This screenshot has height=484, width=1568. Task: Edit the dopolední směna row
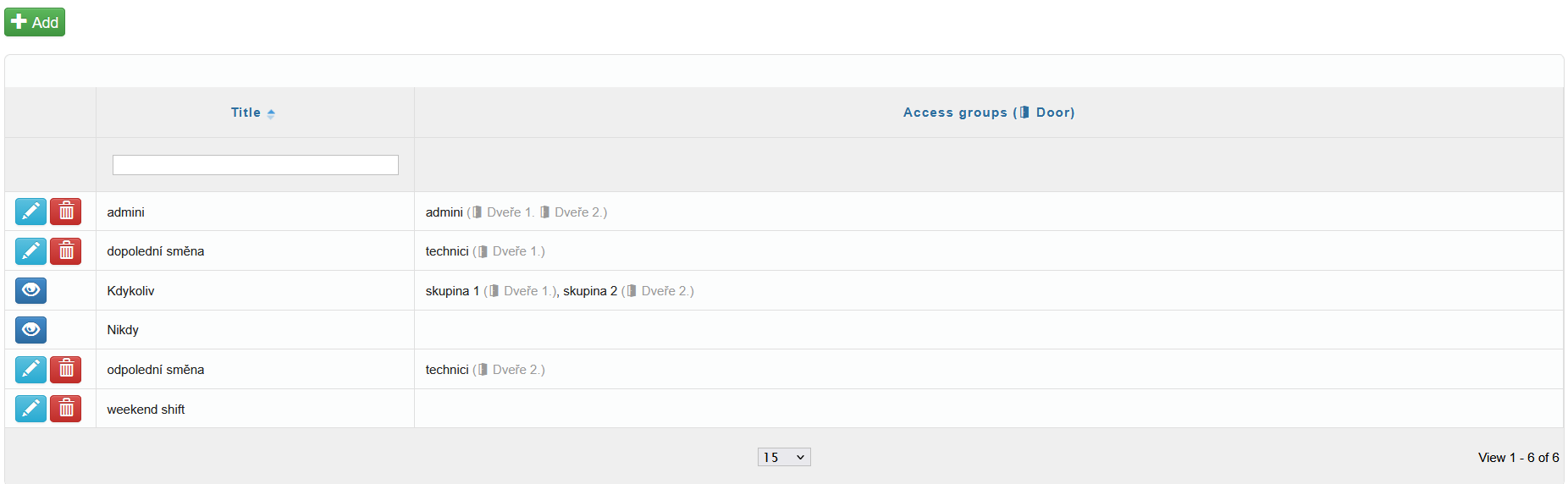tap(30, 251)
